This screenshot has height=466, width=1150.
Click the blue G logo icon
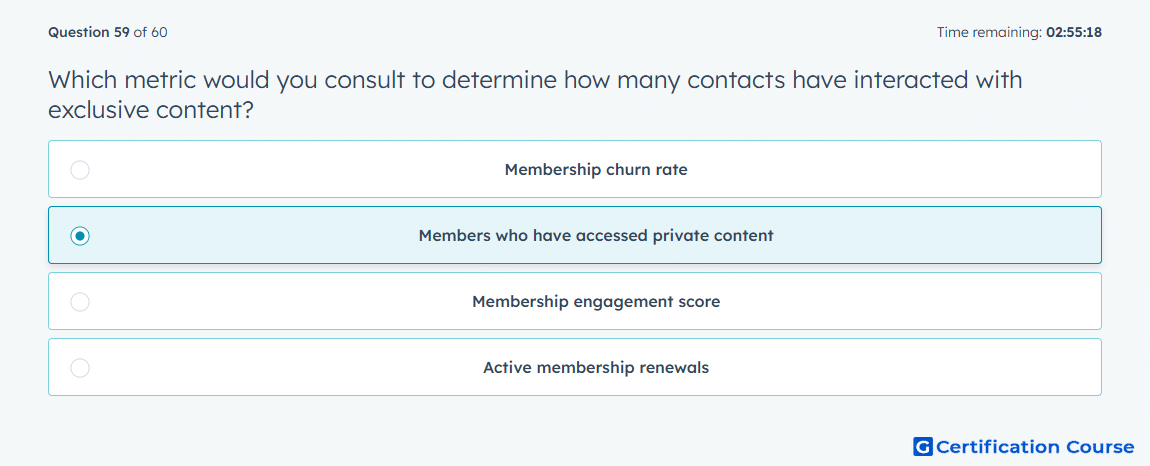(923, 446)
